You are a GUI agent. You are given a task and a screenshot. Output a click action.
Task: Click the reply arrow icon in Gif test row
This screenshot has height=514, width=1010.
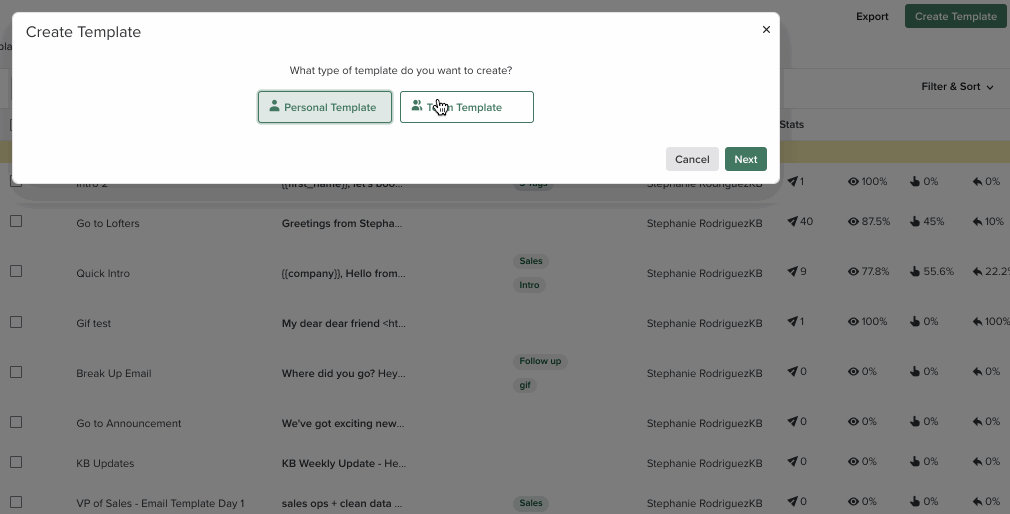tap(977, 322)
